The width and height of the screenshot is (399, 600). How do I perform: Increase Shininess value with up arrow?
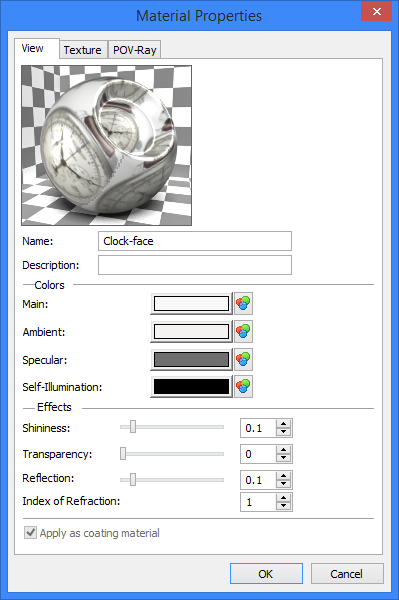(283, 424)
